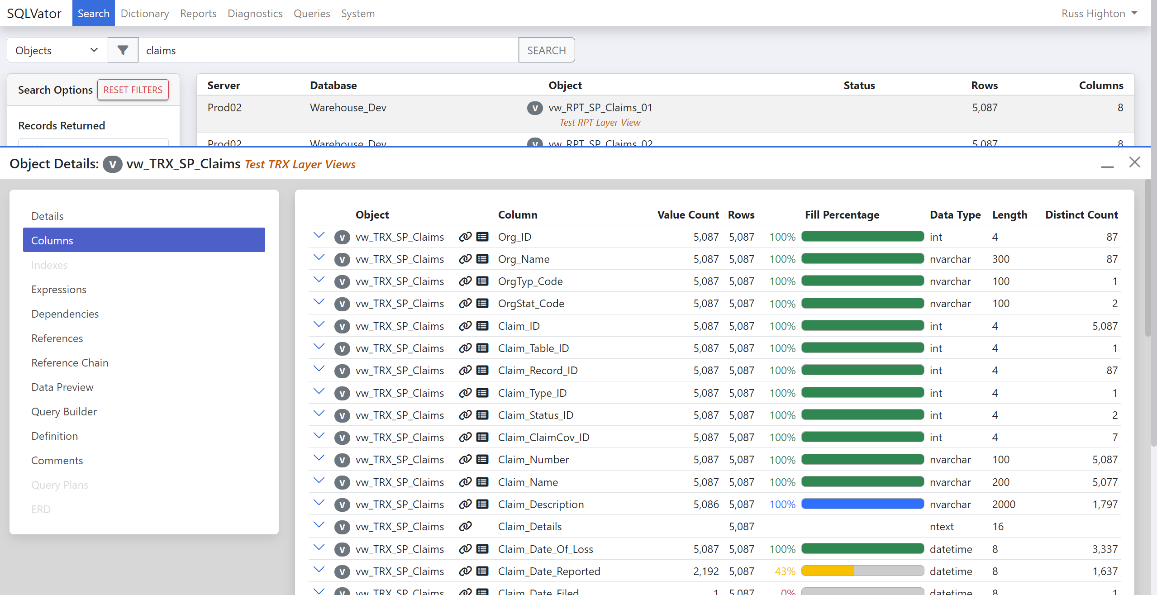The width and height of the screenshot is (1157, 595).
Task: Click the table icon in the Claim_Status_ID row
Action: click(x=482, y=415)
